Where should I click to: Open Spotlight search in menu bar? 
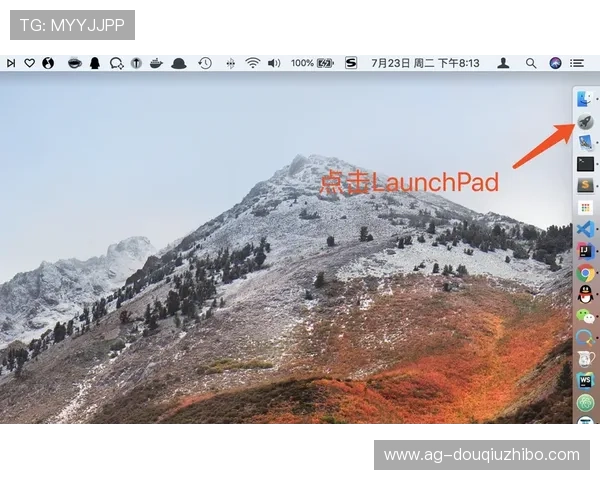[x=530, y=63]
